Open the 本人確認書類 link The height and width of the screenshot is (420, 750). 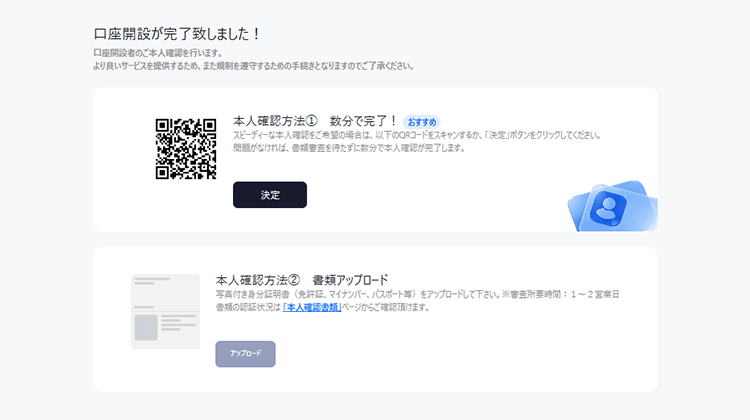click(x=312, y=307)
